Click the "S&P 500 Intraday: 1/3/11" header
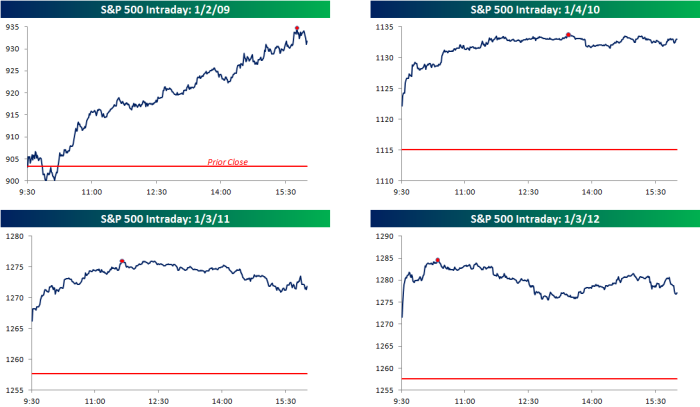 (168, 219)
